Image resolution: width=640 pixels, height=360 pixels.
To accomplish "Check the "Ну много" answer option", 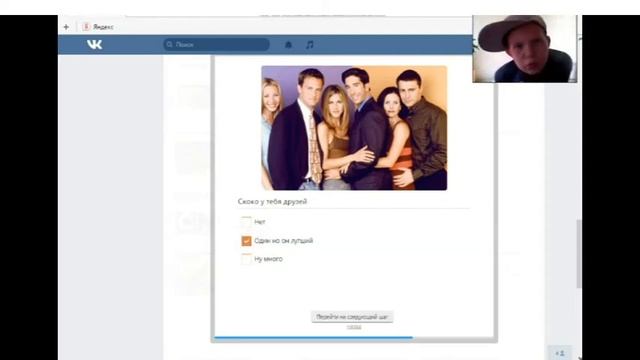I will pos(246,259).
